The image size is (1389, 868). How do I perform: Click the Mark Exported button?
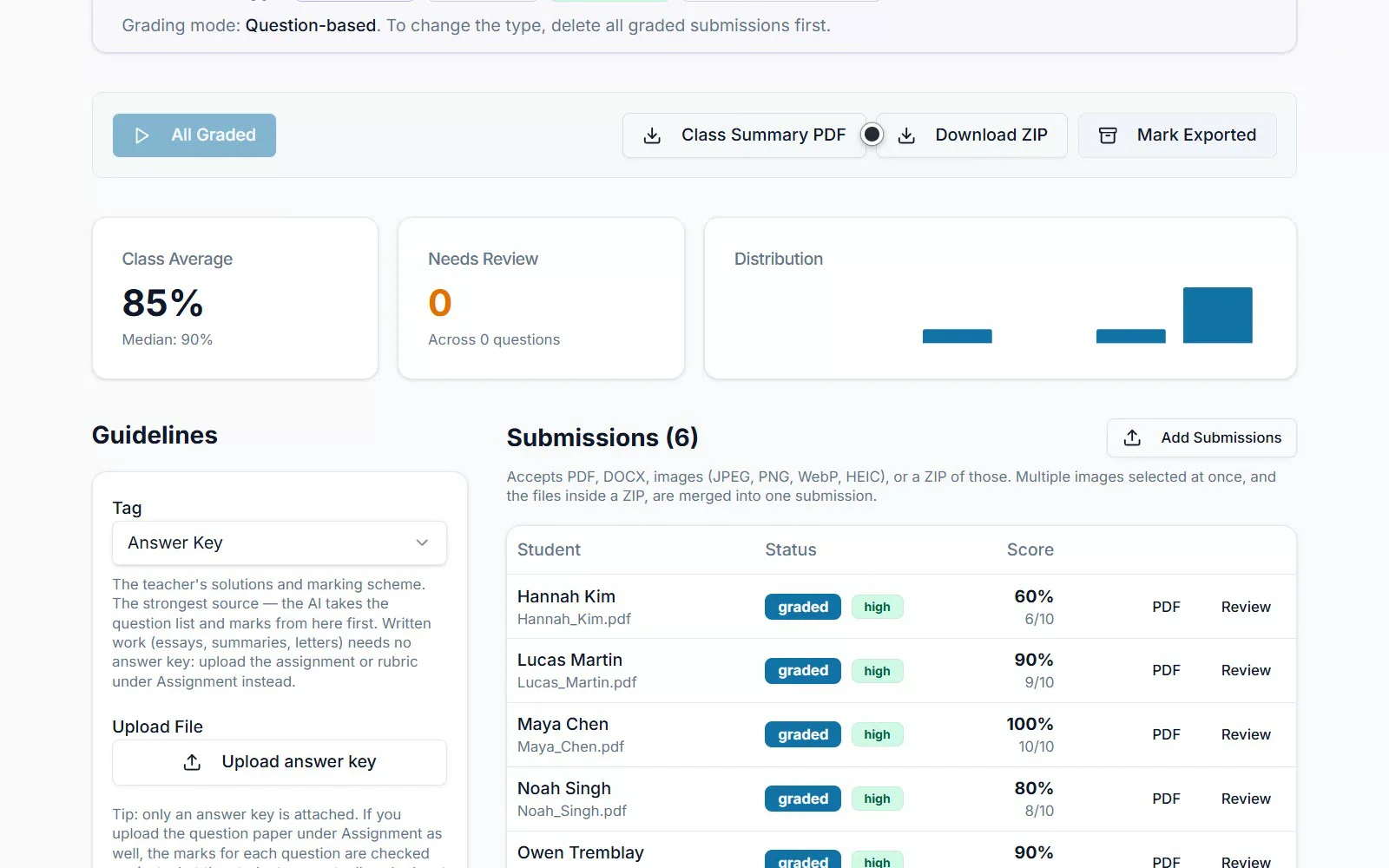[1177, 135]
